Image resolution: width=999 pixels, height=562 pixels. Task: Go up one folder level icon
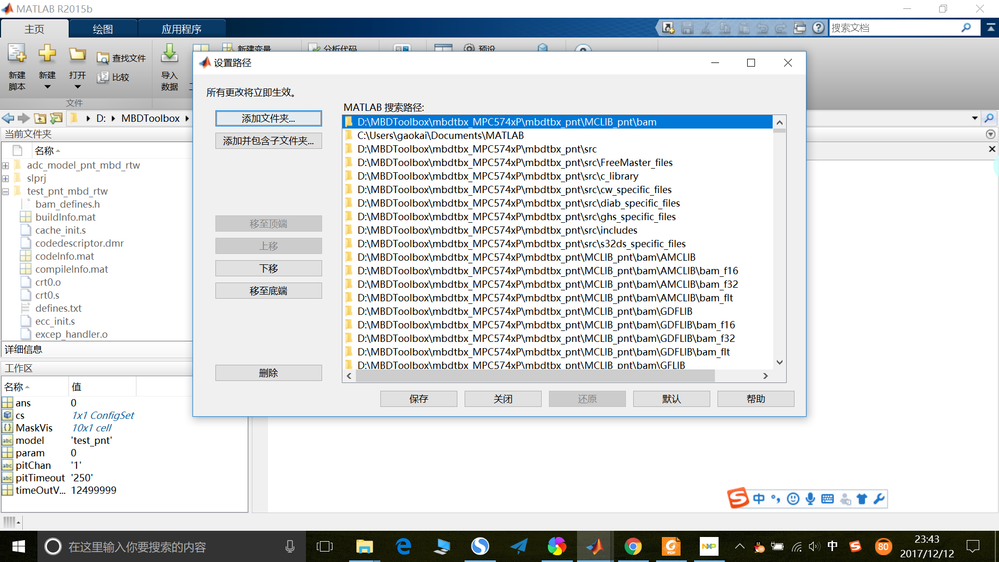[40, 118]
